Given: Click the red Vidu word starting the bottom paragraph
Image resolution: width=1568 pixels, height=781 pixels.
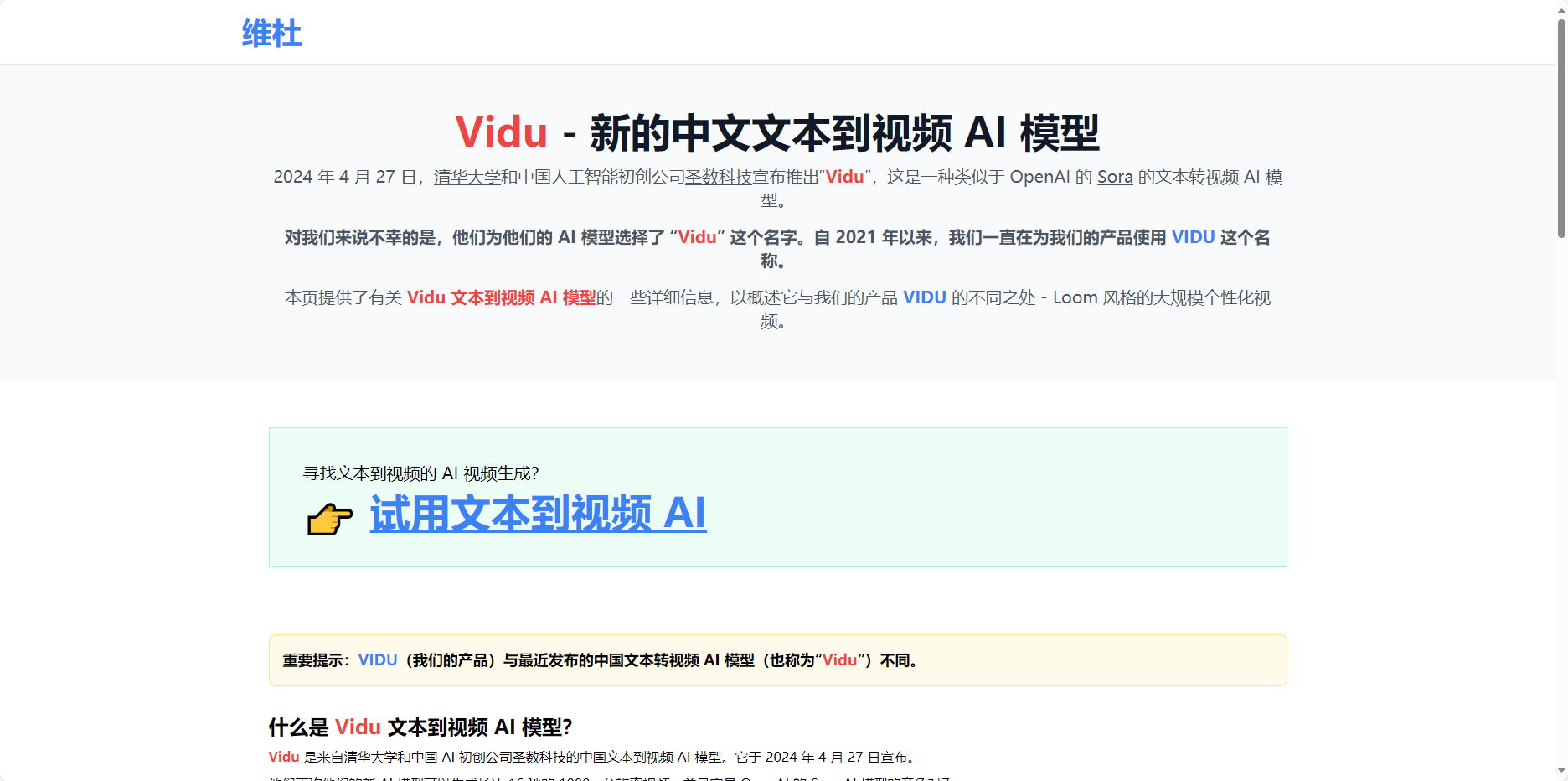Looking at the screenshot, I should (283, 756).
